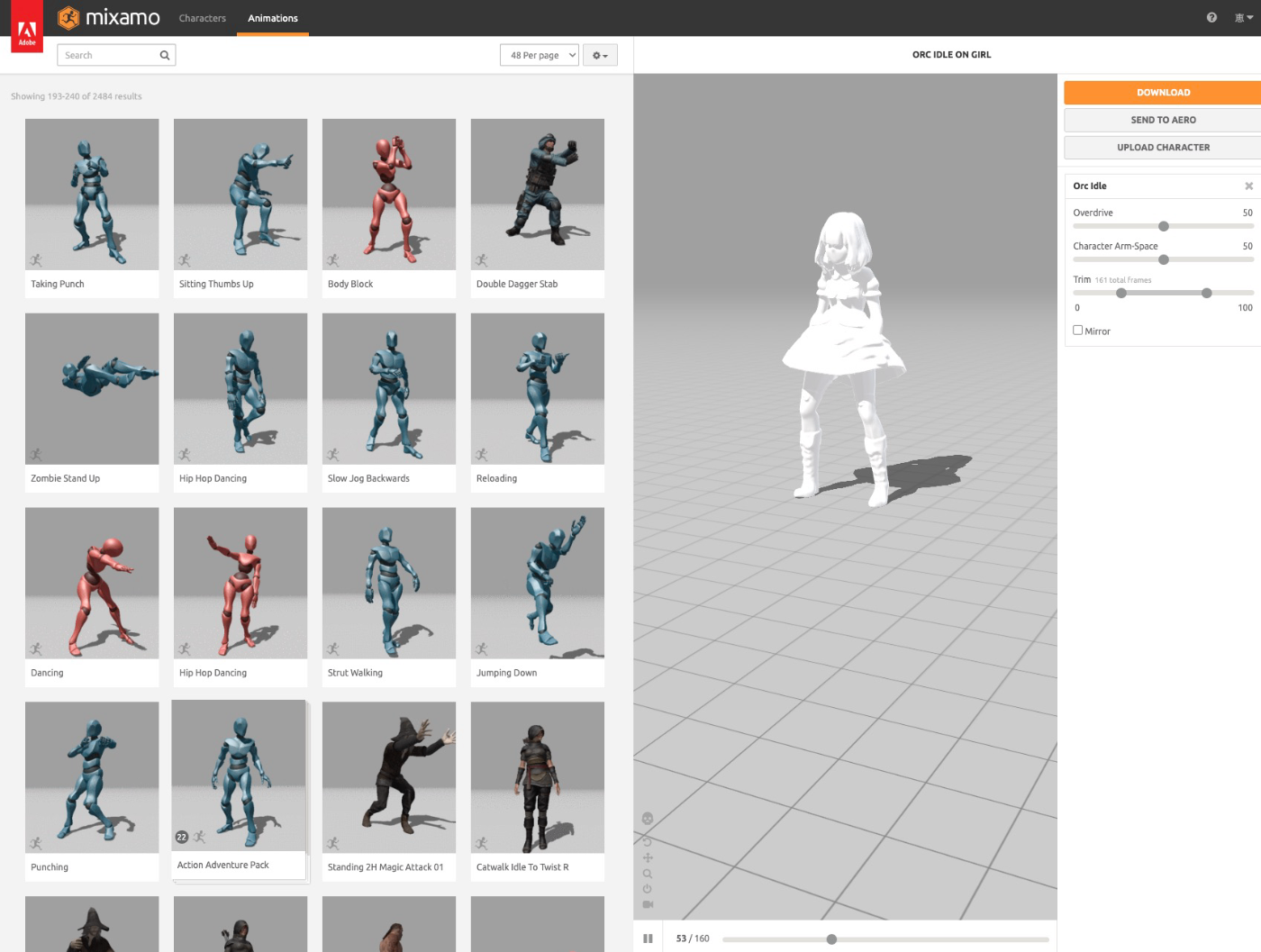The height and width of the screenshot is (952, 1261).
Task: Select the Slow Jog Backwards animation thumbnail
Action: (x=389, y=389)
